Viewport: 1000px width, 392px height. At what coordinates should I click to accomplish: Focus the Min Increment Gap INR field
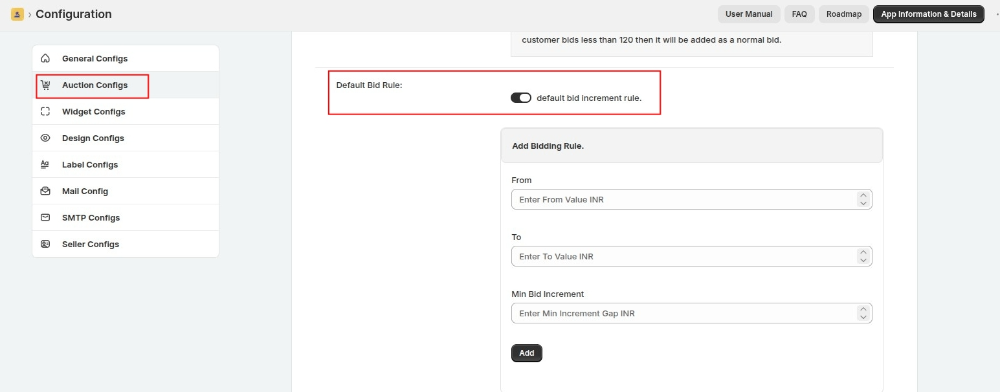[691, 313]
